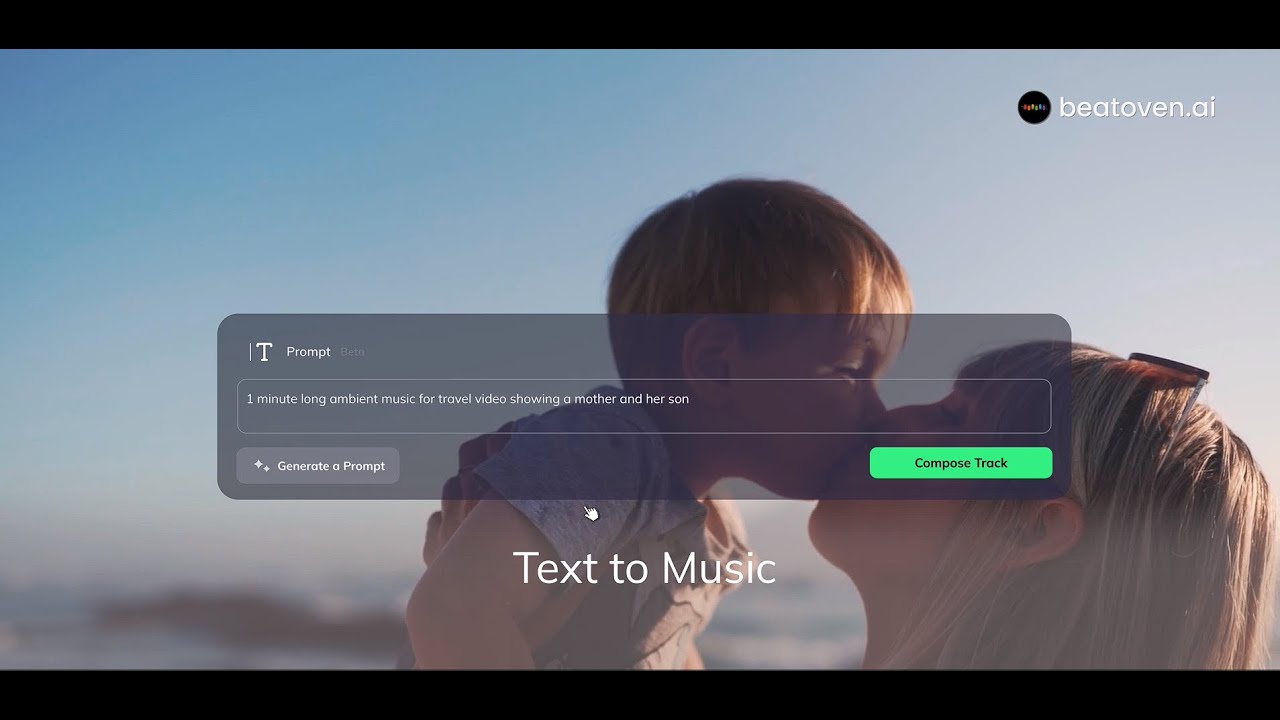This screenshot has height=720, width=1280.
Task: Click the "beatoven.ai" brand name text
Action: click(1137, 107)
